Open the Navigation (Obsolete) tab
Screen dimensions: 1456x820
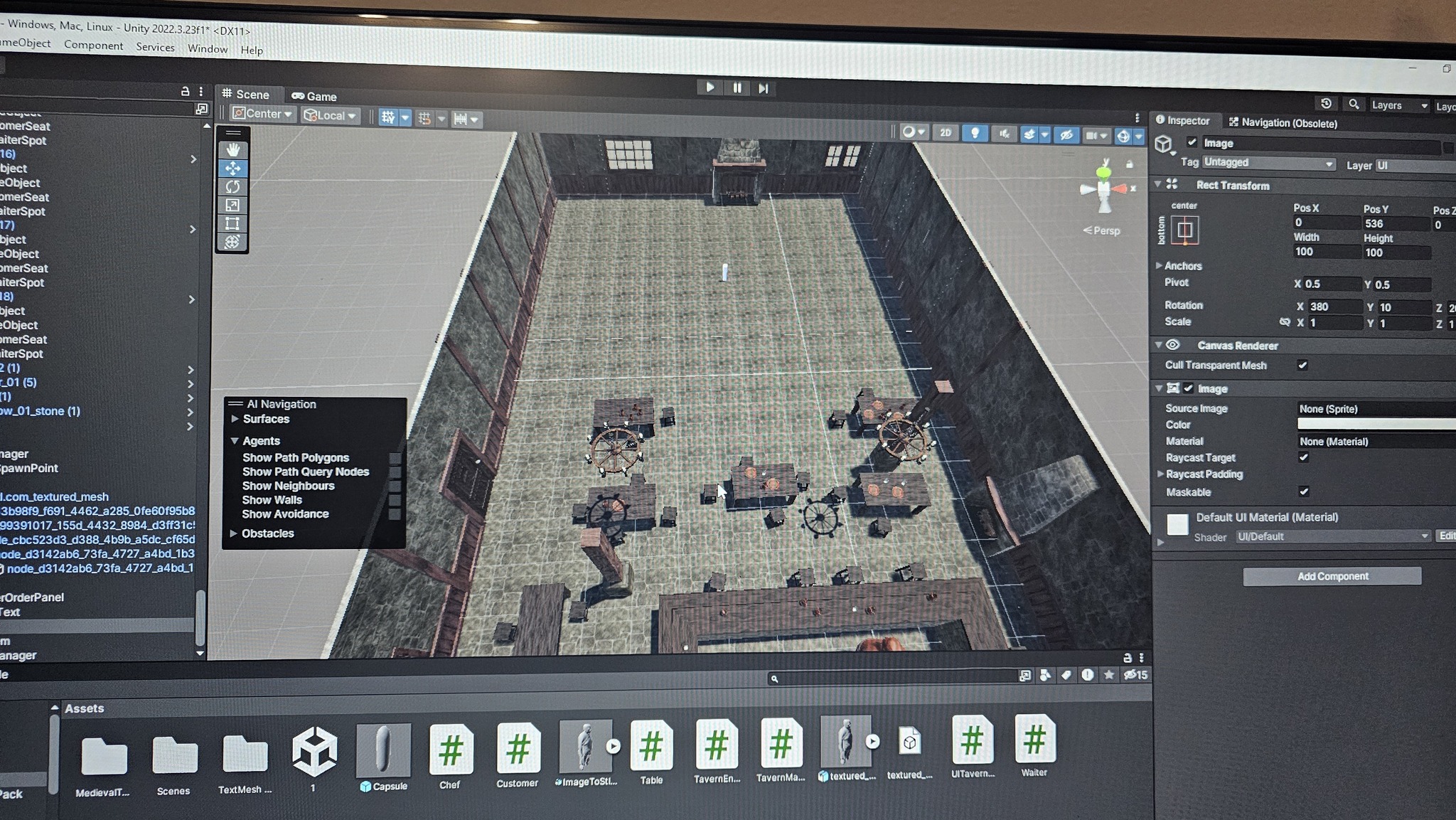pos(1283,123)
